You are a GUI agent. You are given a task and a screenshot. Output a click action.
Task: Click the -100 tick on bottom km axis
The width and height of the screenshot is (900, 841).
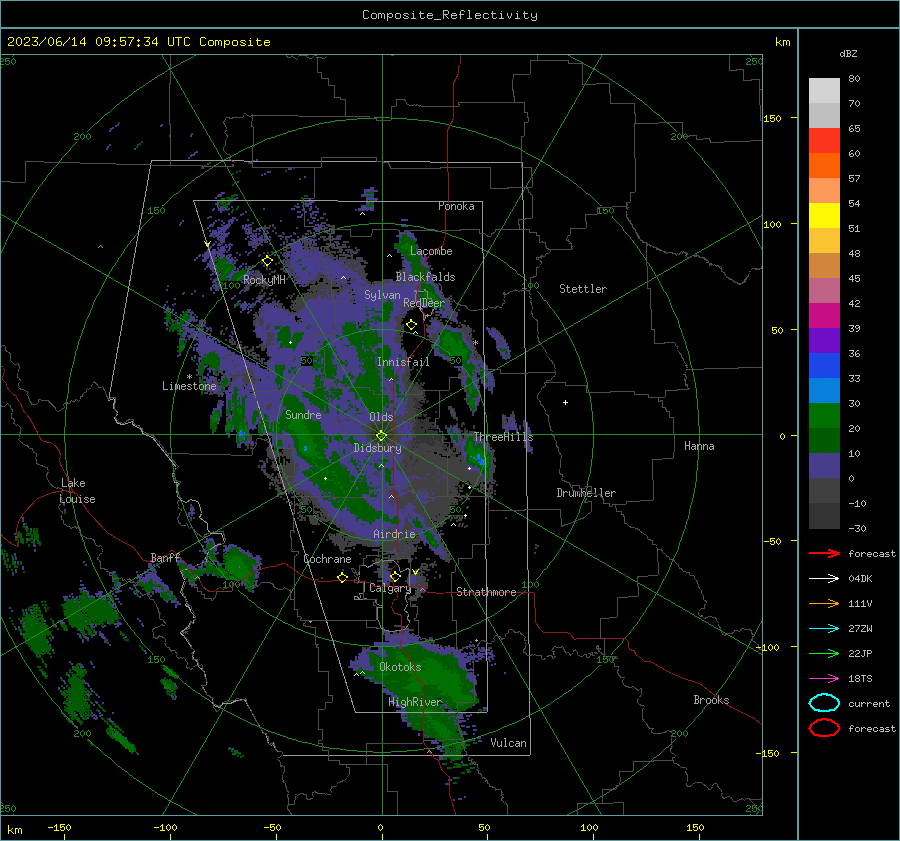[165, 827]
